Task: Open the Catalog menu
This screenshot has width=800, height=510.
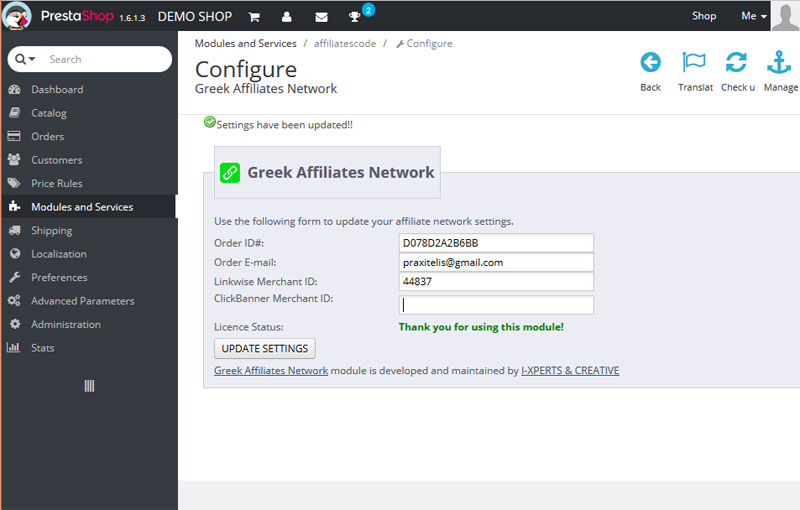Action: point(48,113)
